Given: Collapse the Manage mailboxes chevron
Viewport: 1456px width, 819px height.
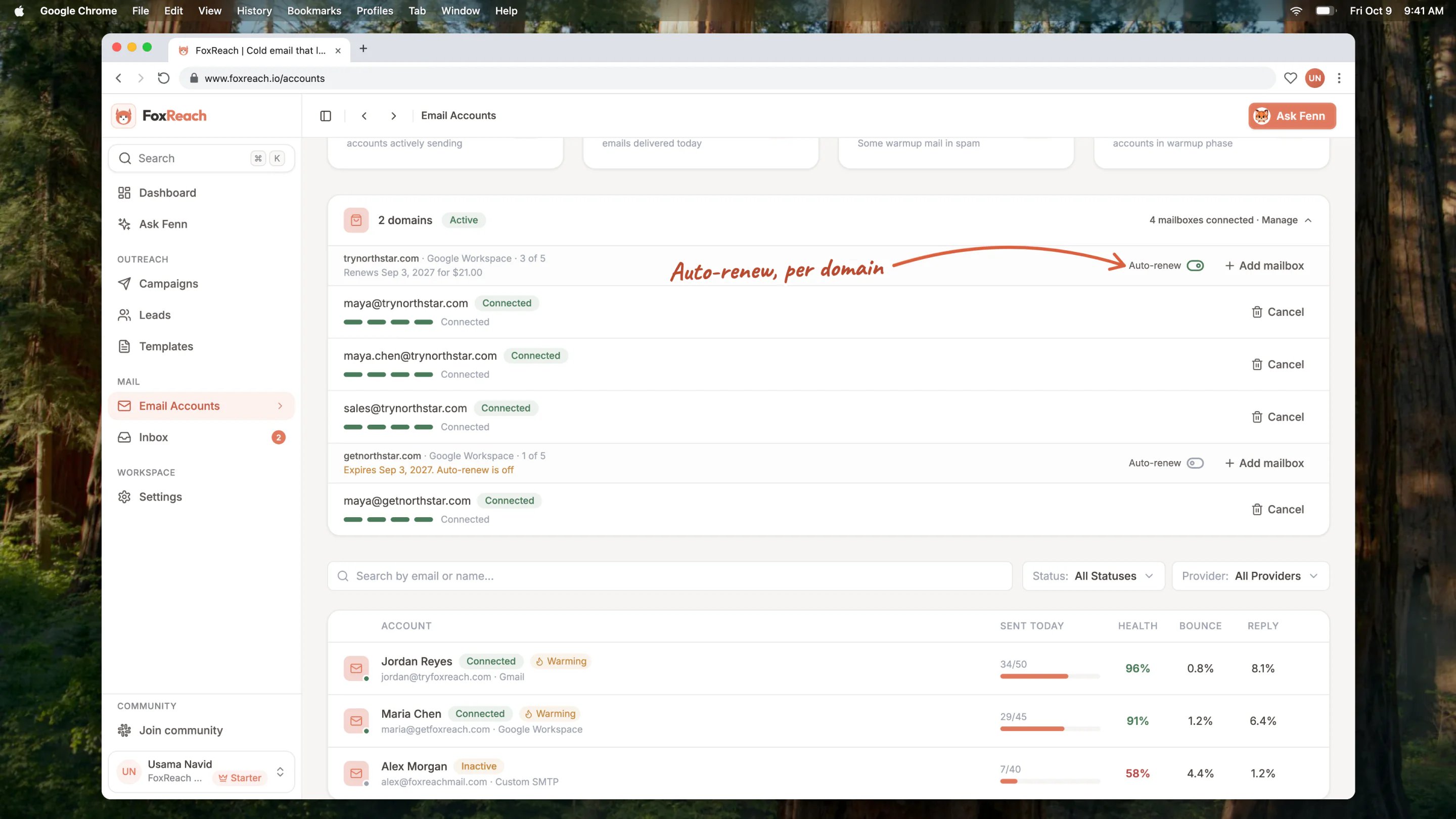Looking at the screenshot, I should pos(1308,220).
